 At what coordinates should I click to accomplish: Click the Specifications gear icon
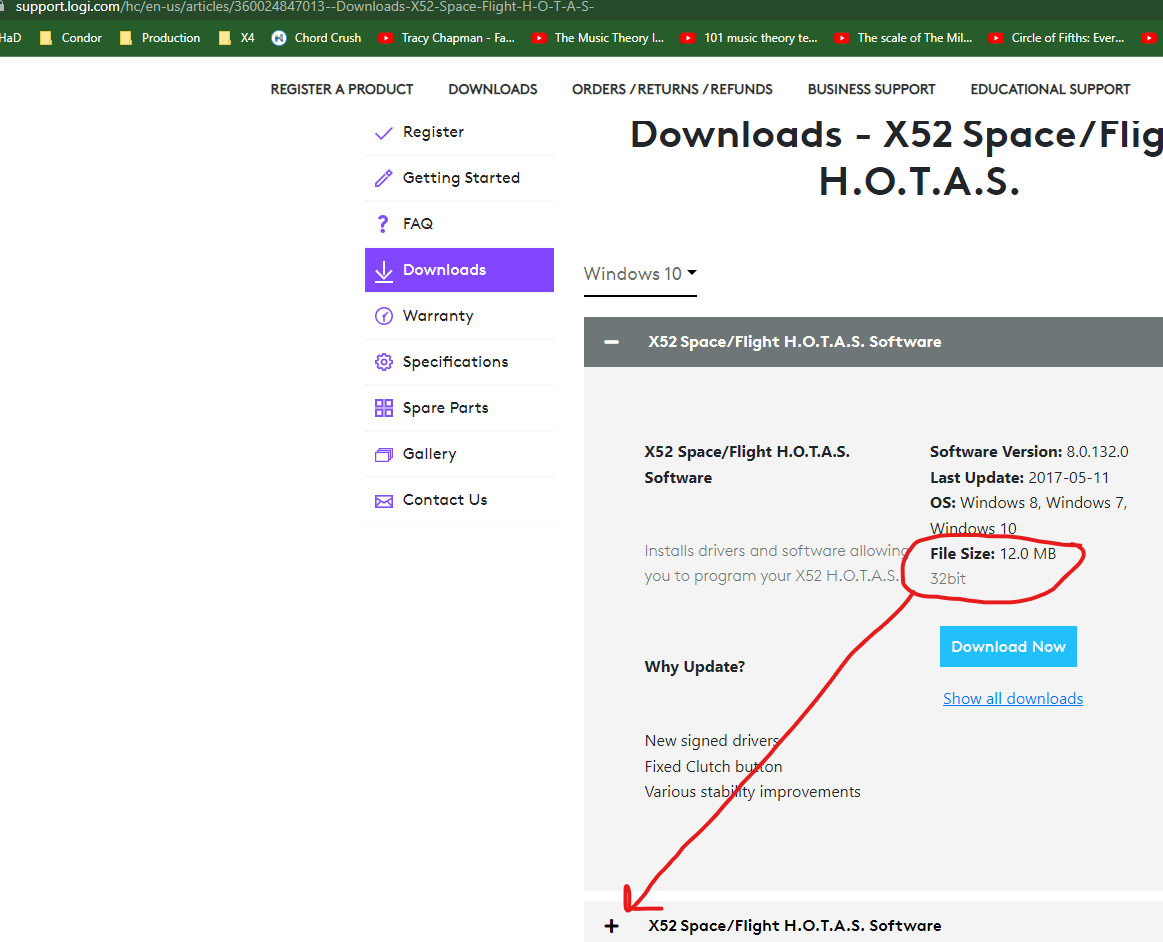tap(383, 362)
